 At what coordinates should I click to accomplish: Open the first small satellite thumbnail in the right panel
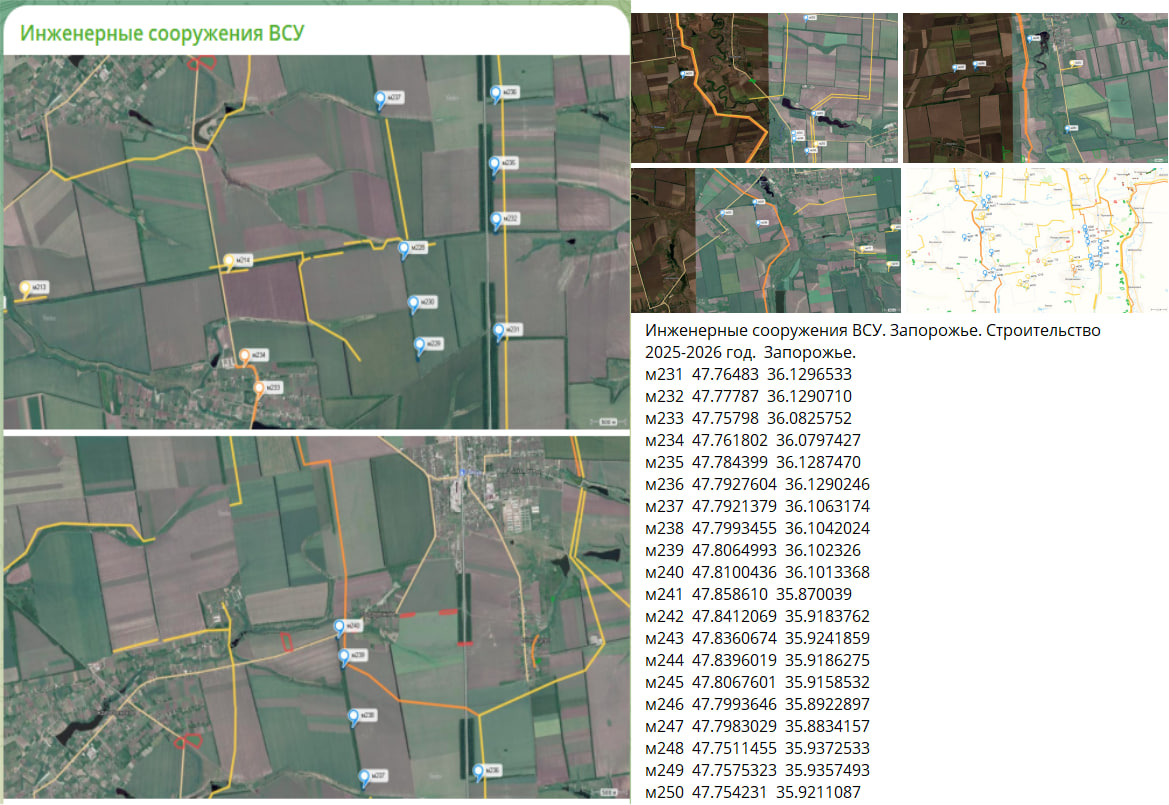[x=764, y=88]
